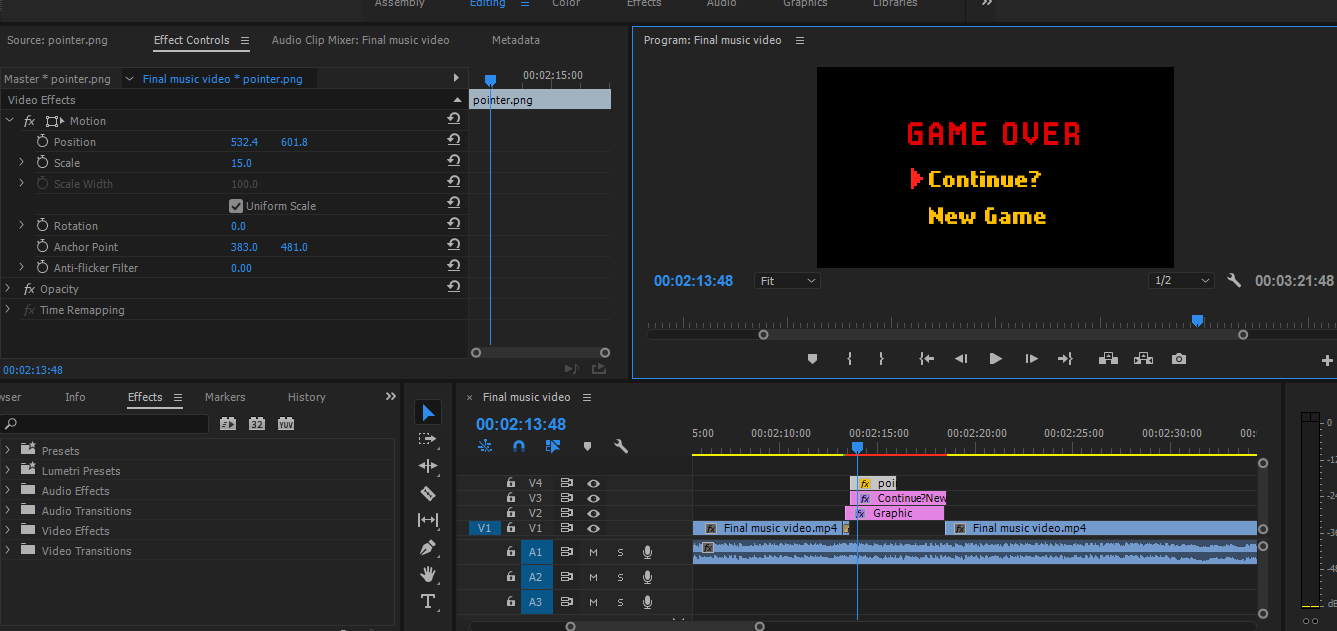The image size is (1337, 631).
Task: Toggle V4 track output eye
Action: coord(594,483)
